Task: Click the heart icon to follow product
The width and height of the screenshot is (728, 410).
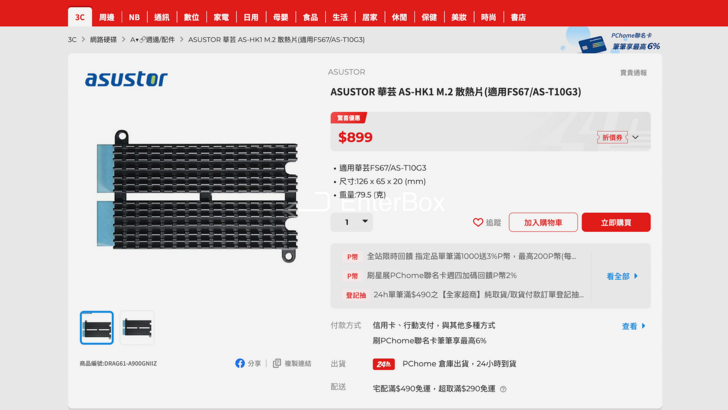Action: tap(478, 222)
